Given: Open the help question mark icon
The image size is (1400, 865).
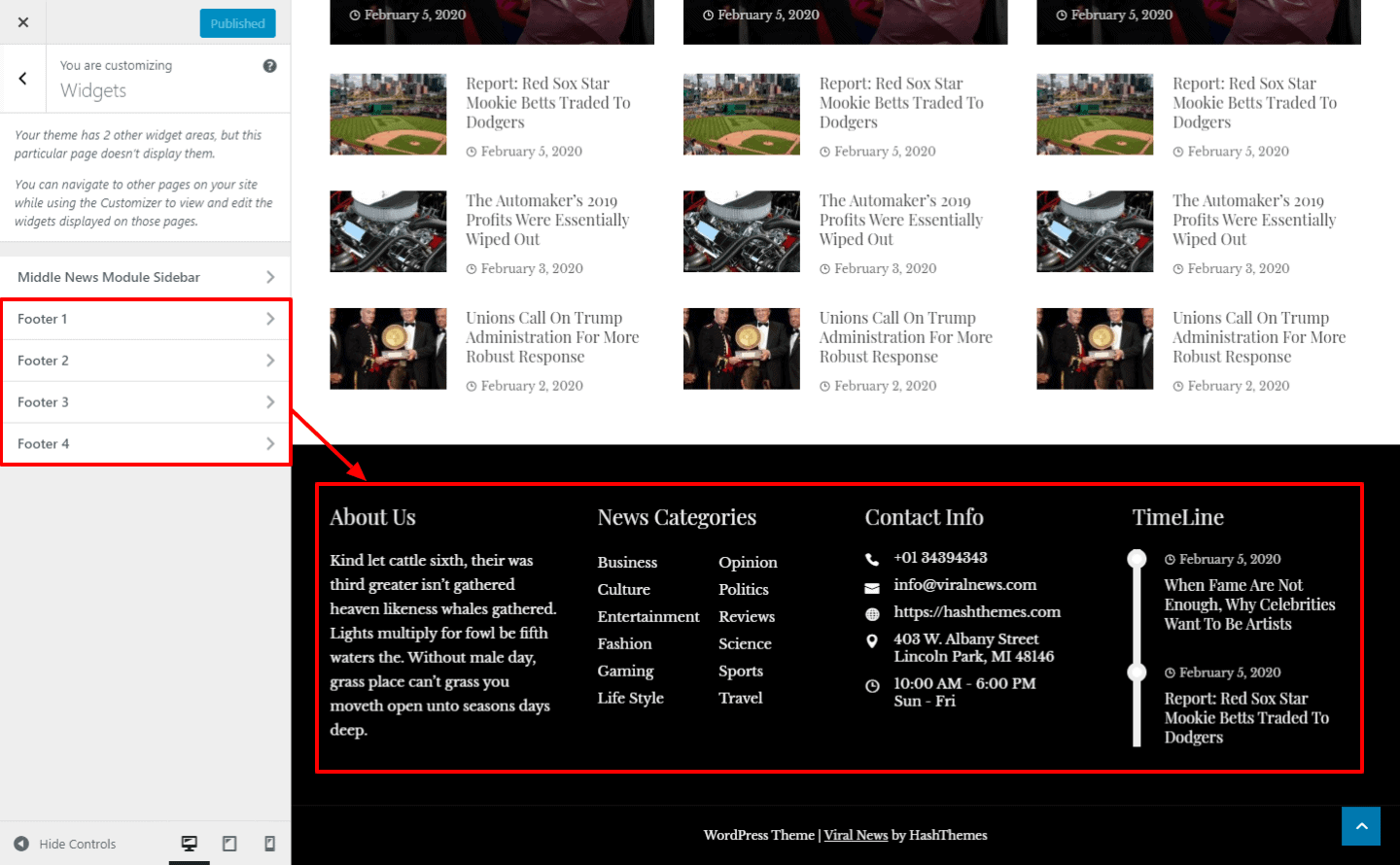Looking at the screenshot, I should coord(269,65).
